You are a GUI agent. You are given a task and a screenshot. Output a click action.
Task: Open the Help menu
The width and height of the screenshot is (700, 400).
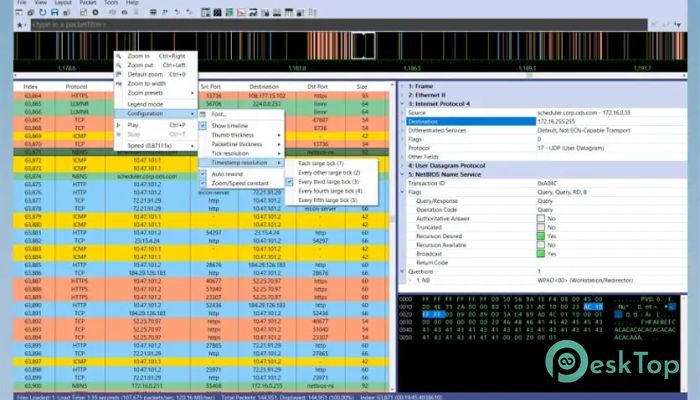pyautogui.click(x=132, y=2)
